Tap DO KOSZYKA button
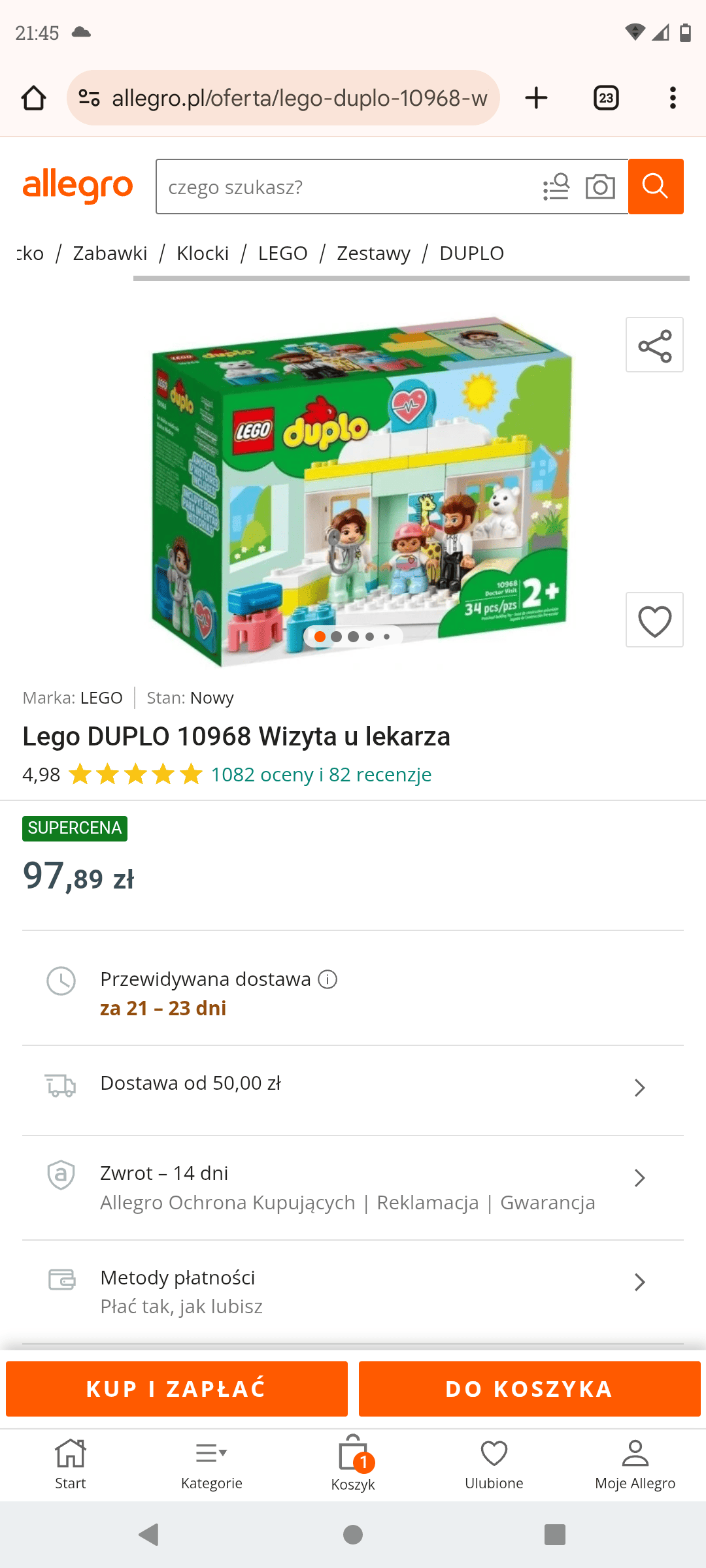This screenshot has height=1568, width=706. pyautogui.click(x=529, y=1388)
